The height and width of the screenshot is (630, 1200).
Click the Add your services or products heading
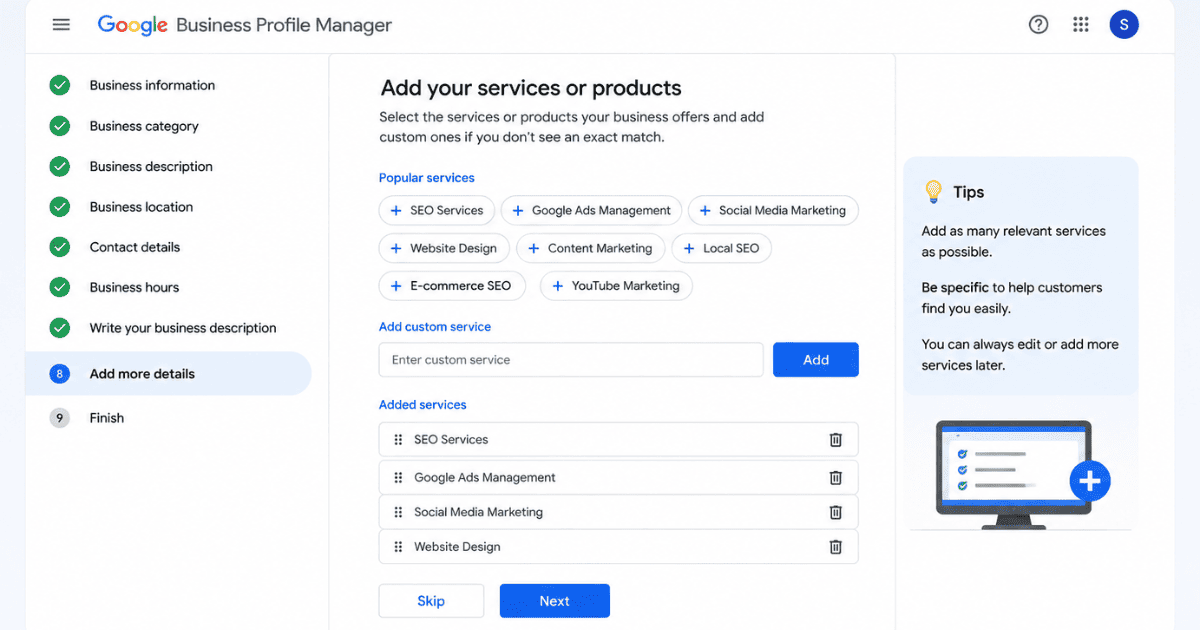point(531,88)
